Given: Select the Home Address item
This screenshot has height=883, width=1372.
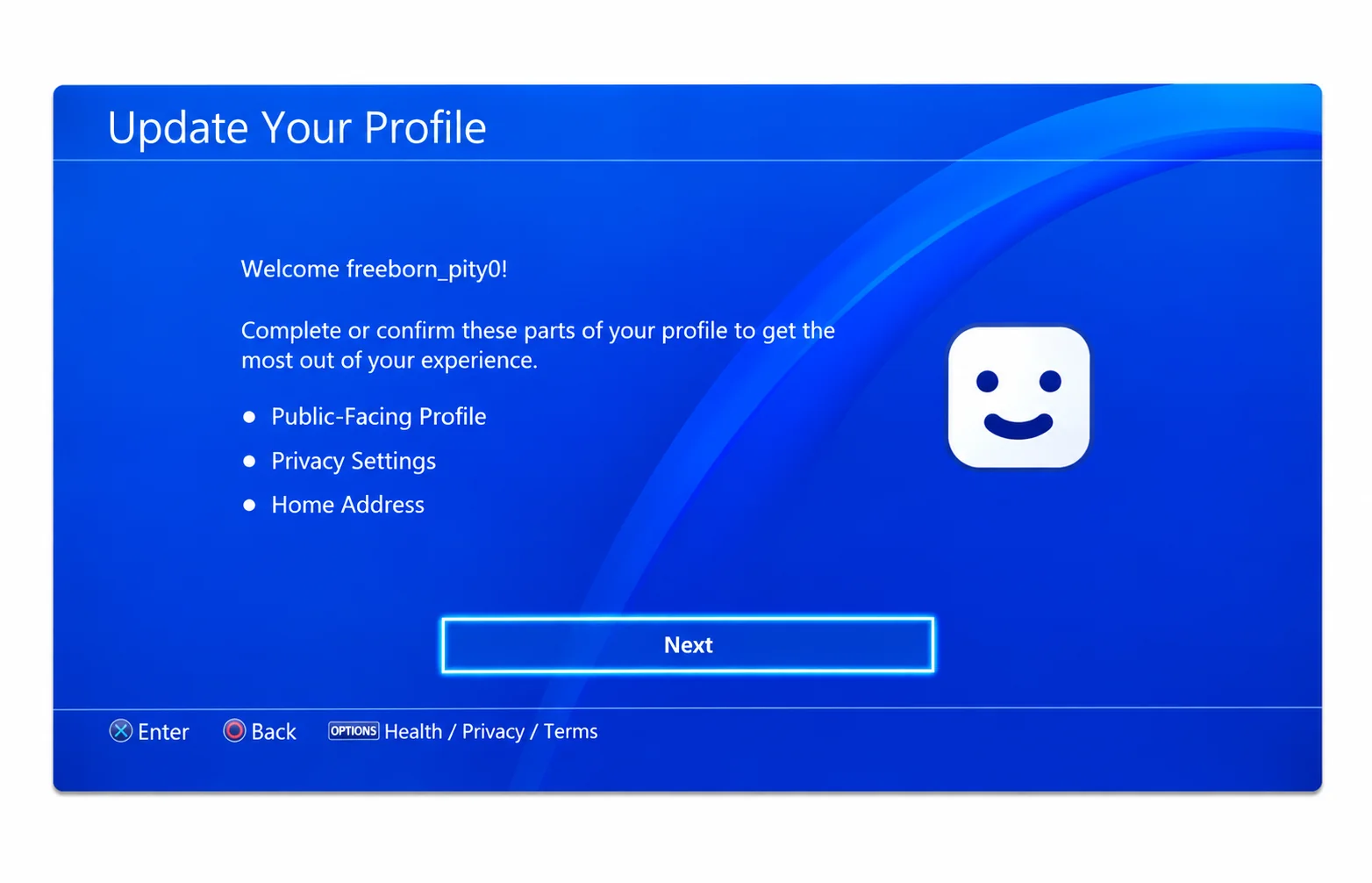Looking at the screenshot, I should tap(347, 505).
